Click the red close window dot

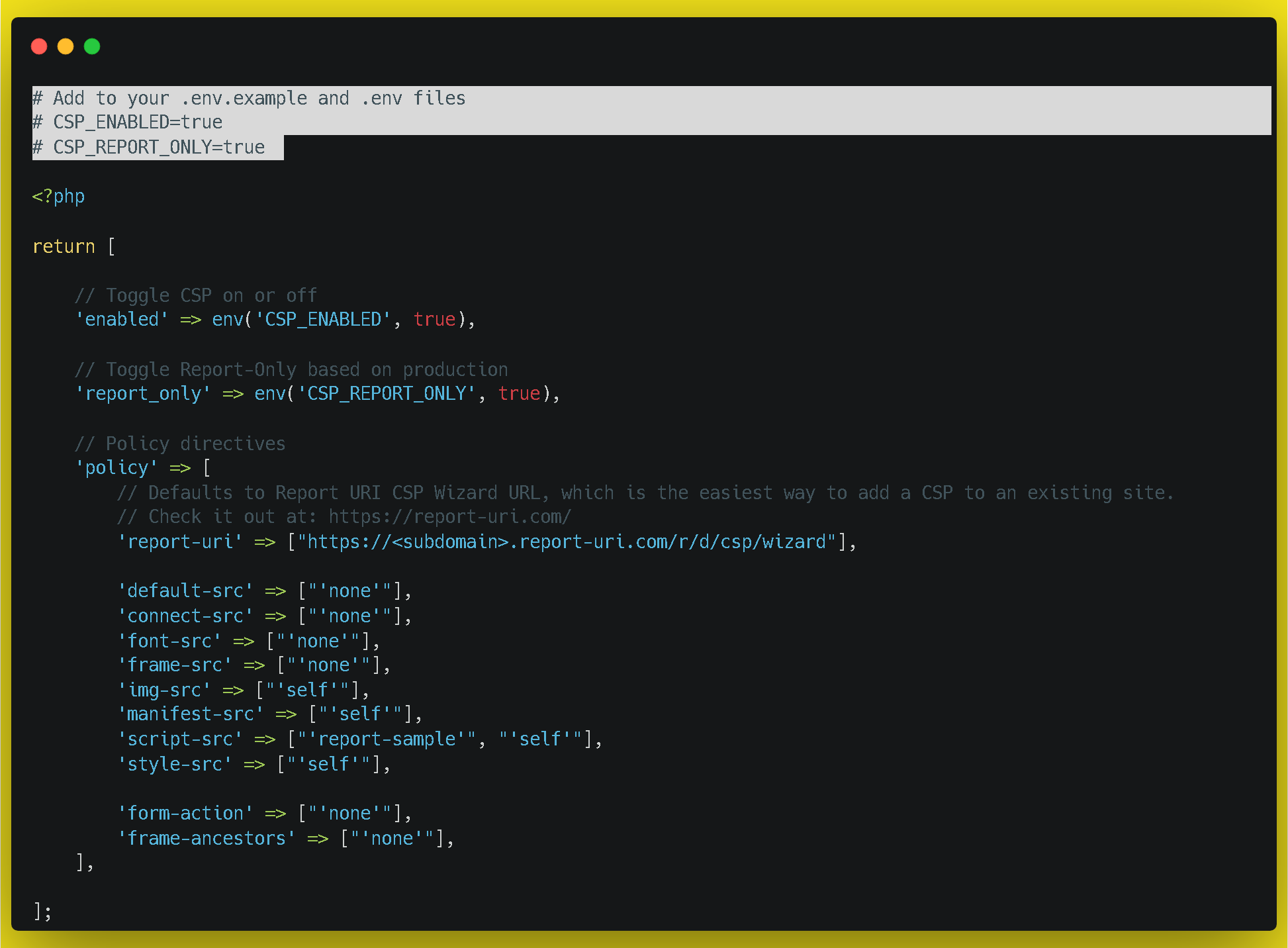pyautogui.click(x=39, y=46)
